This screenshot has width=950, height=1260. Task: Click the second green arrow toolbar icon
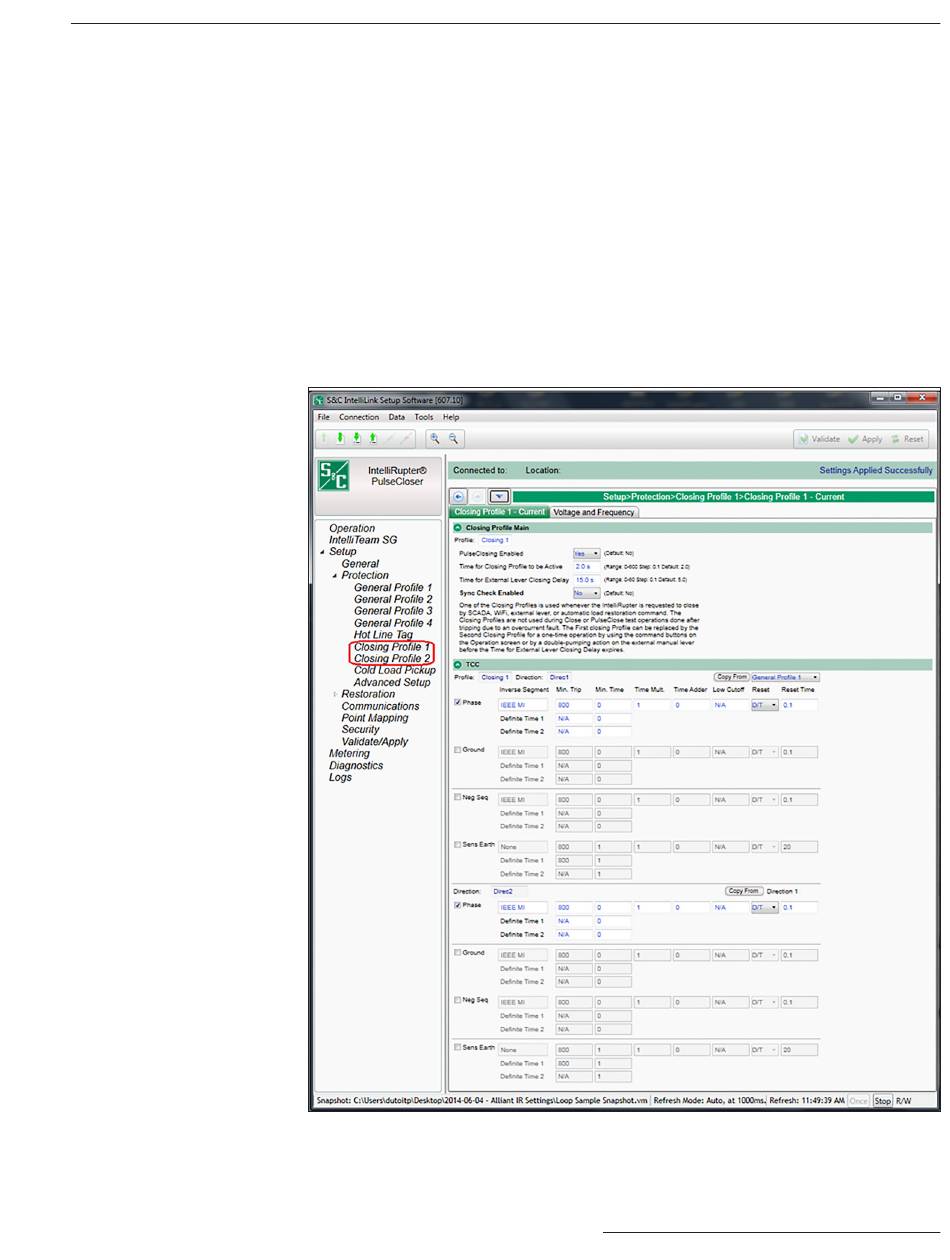340,438
